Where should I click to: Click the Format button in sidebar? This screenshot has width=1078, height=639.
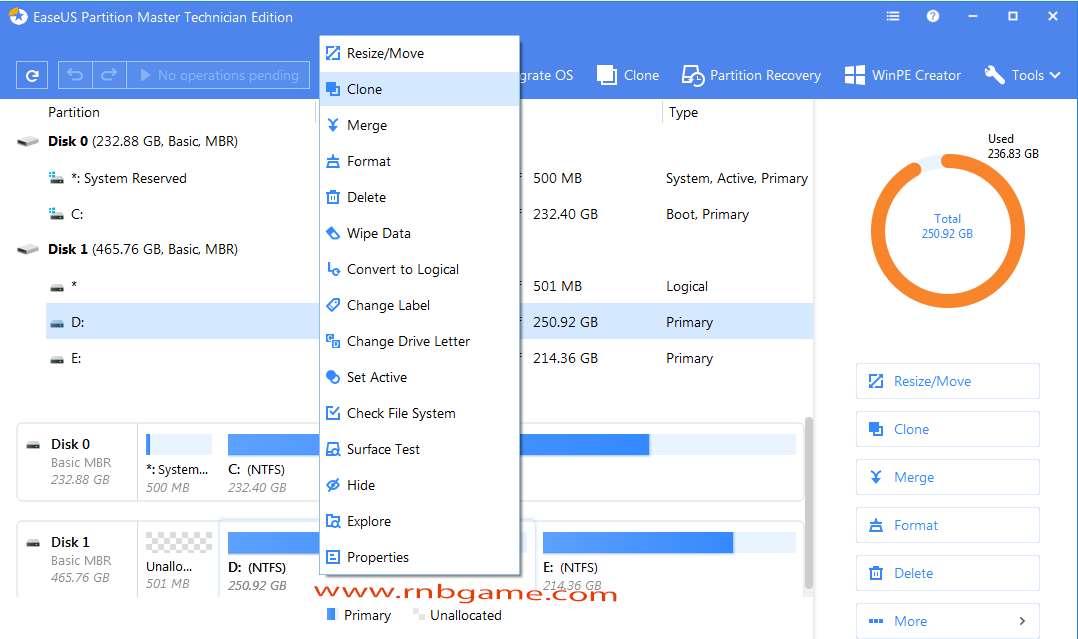pyautogui.click(x=947, y=525)
